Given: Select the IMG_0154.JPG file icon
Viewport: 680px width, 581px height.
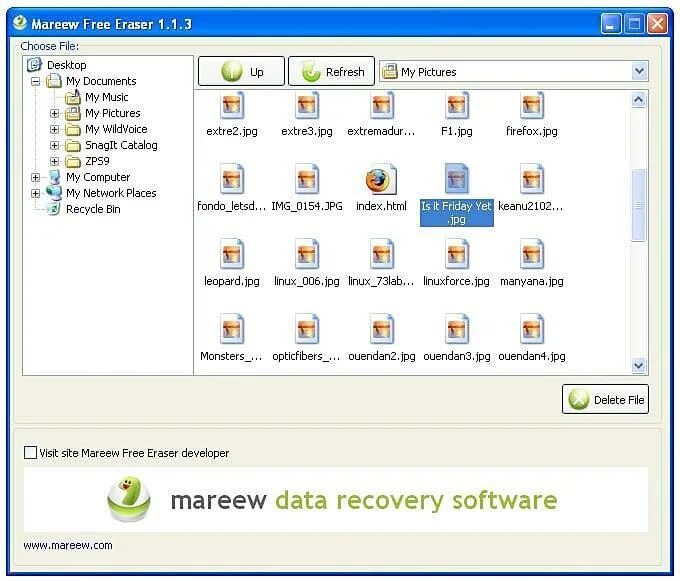Looking at the screenshot, I should (x=307, y=179).
